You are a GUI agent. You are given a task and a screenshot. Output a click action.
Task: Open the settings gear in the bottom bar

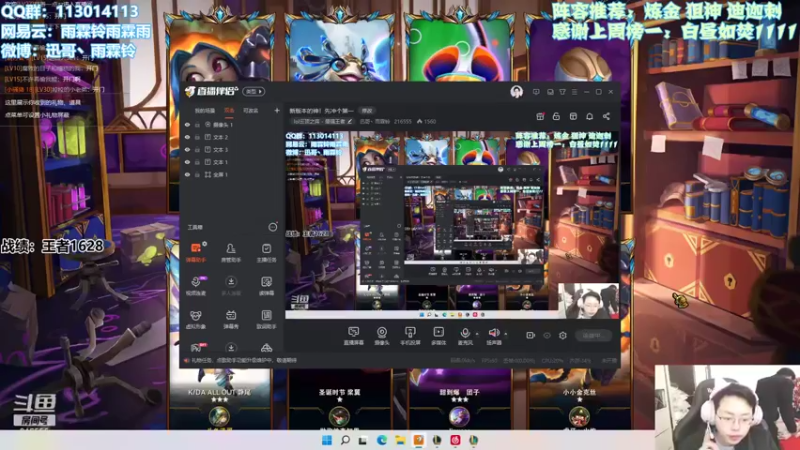(x=563, y=335)
